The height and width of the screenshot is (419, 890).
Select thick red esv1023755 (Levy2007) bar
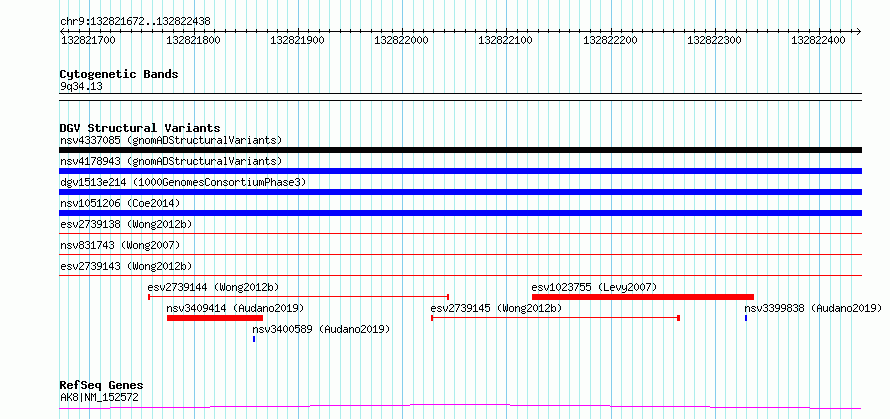click(643, 296)
